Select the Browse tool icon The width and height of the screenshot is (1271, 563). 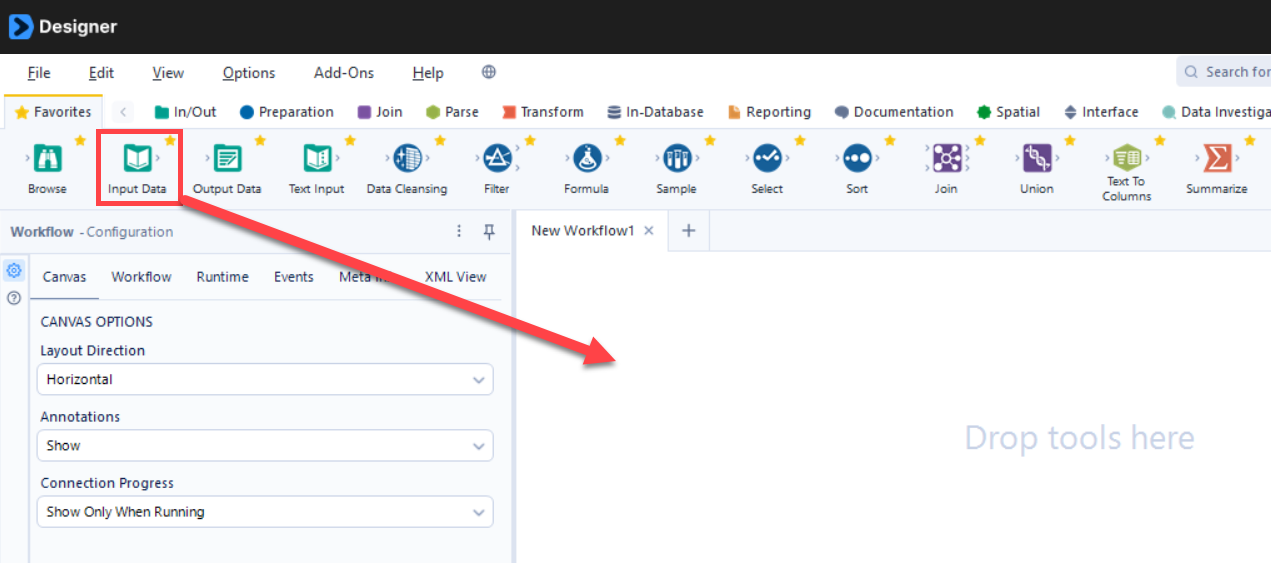coord(47,158)
